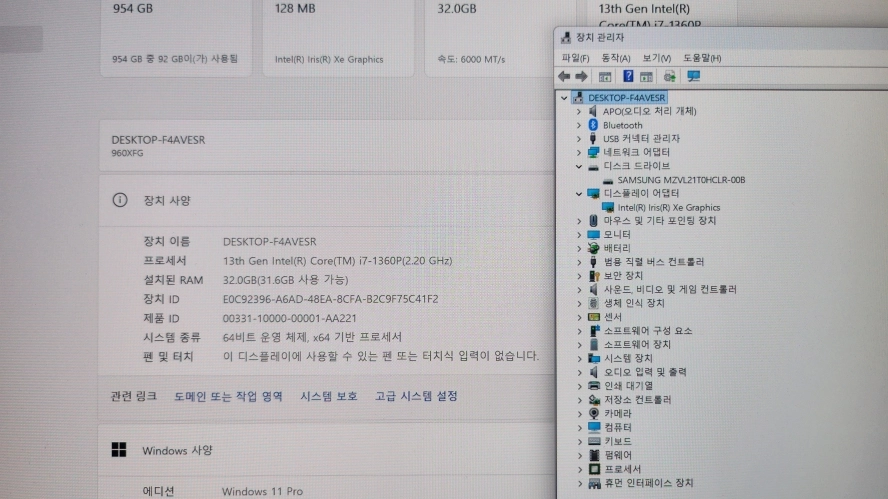Click the 카메라 webcam icon
Screen dimensions: 888x499
click(594, 413)
